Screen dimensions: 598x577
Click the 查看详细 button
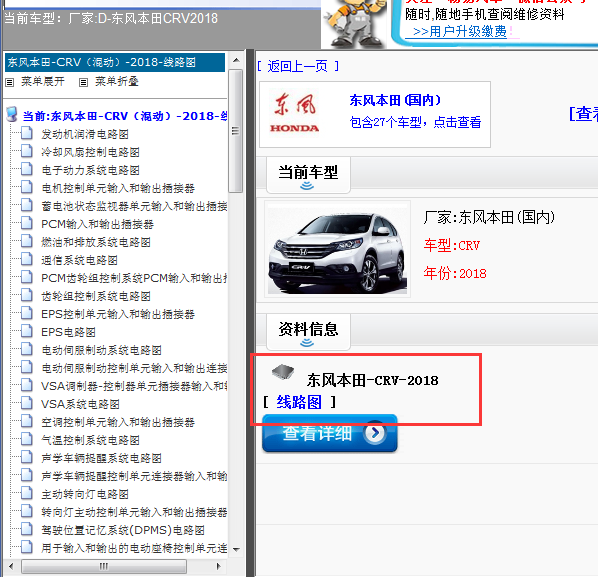(x=330, y=433)
